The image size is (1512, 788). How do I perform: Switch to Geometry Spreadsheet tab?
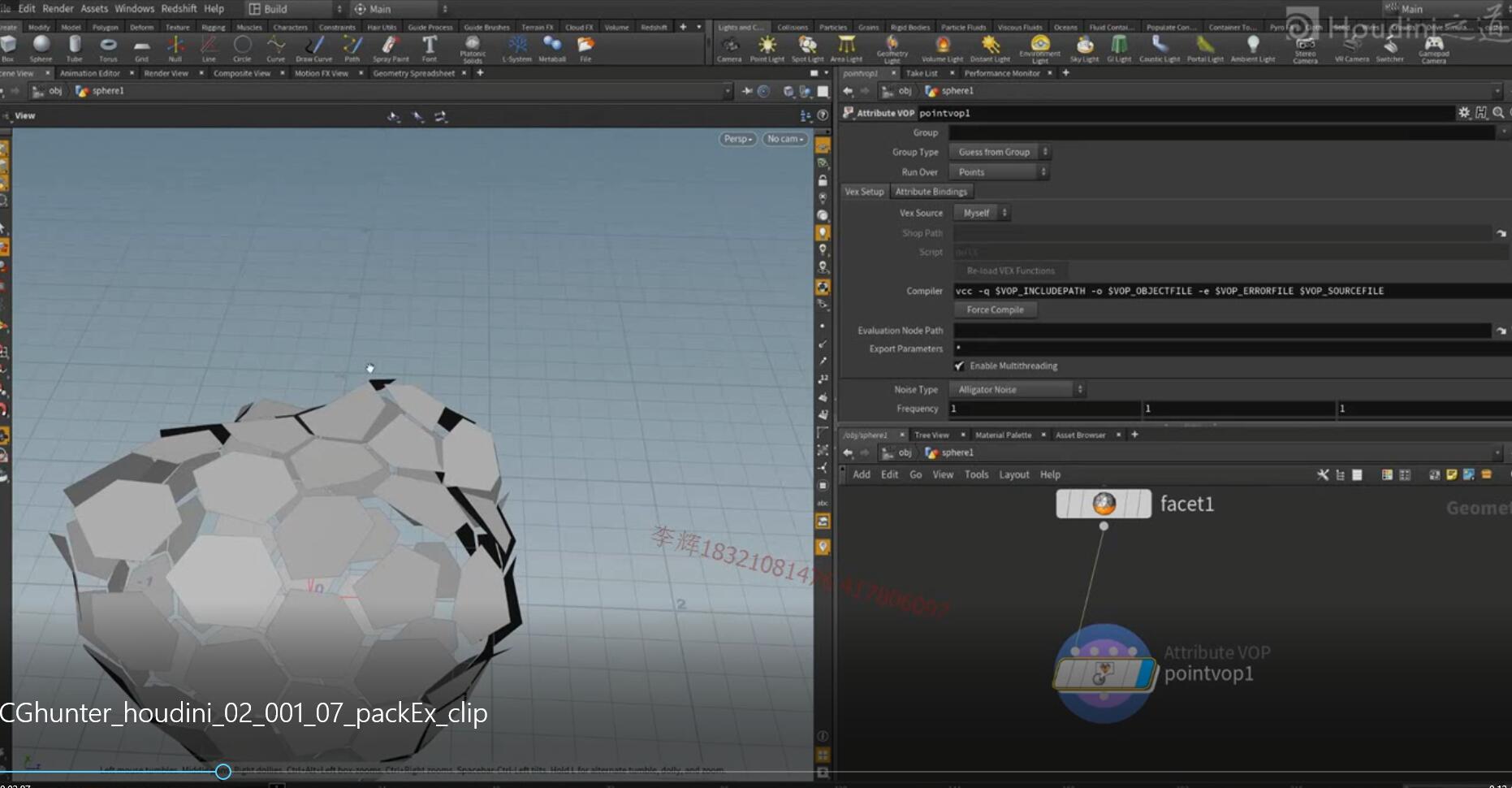pos(414,73)
